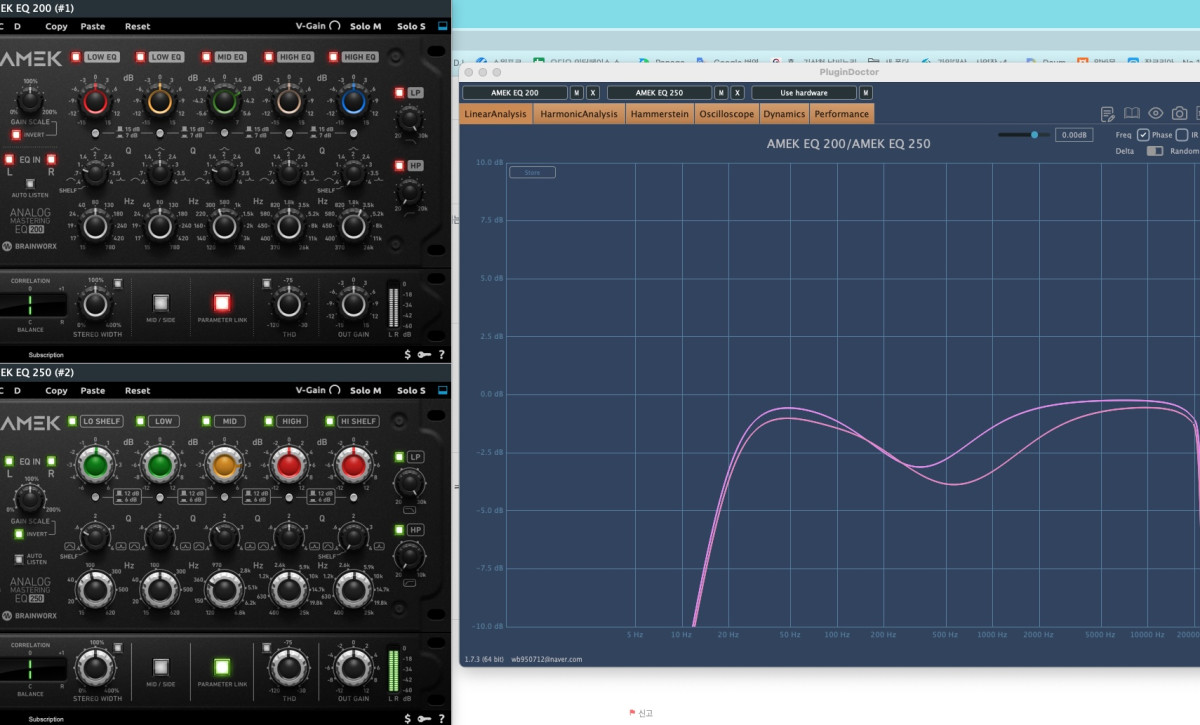Open the Use hardware selector

[x=804, y=93]
